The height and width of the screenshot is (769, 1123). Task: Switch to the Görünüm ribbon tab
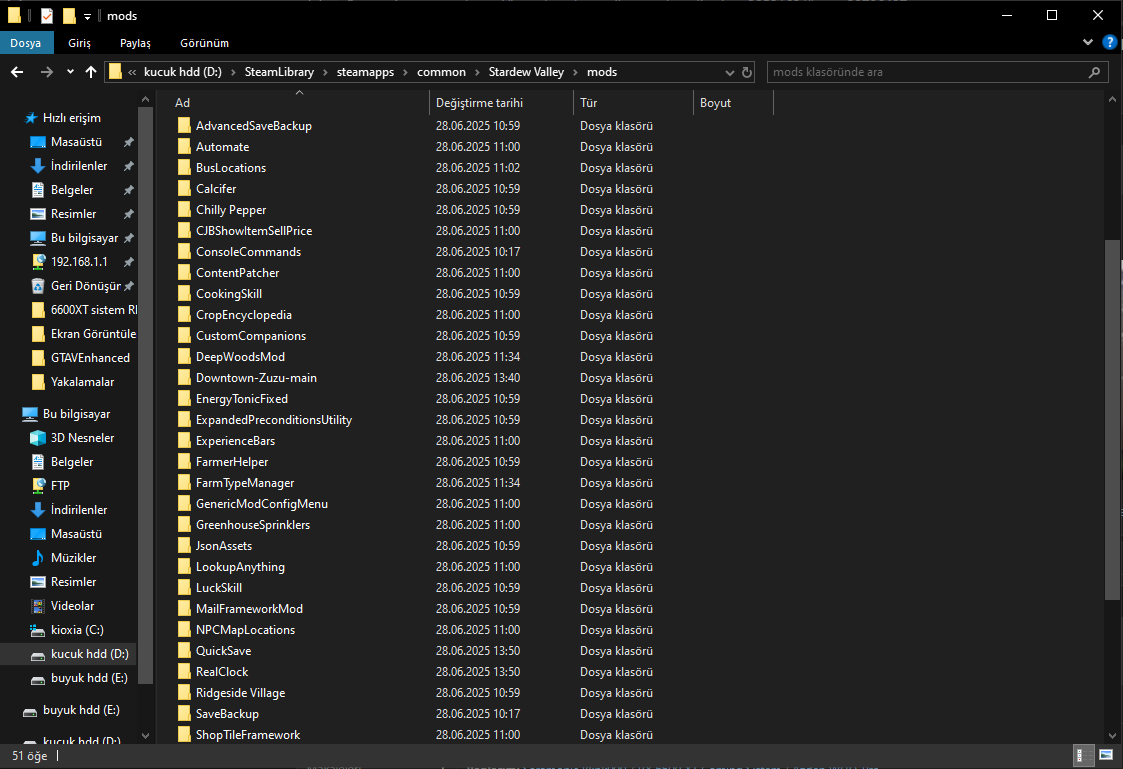click(x=205, y=43)
